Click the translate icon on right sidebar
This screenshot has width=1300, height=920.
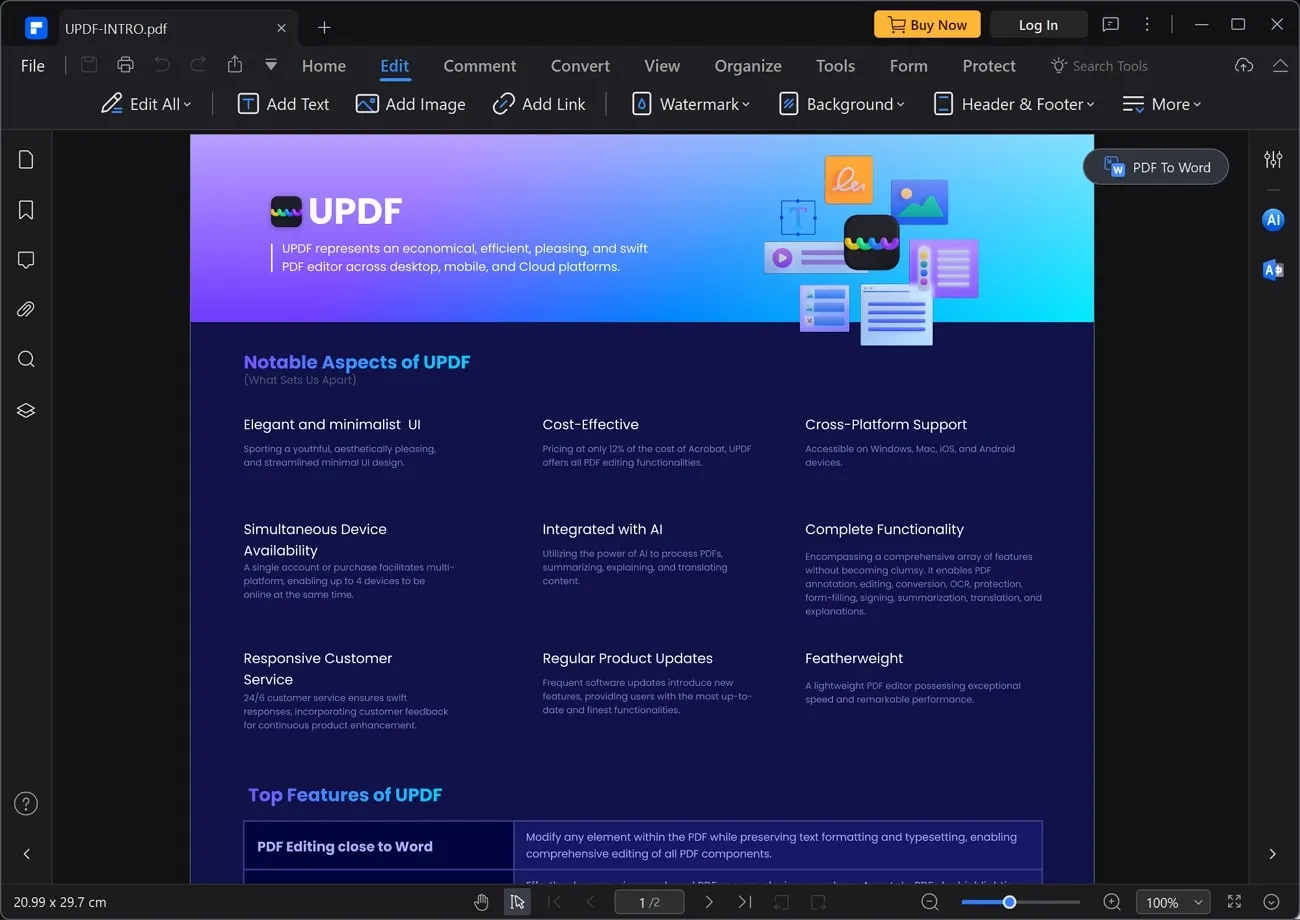click(1273, 269)
